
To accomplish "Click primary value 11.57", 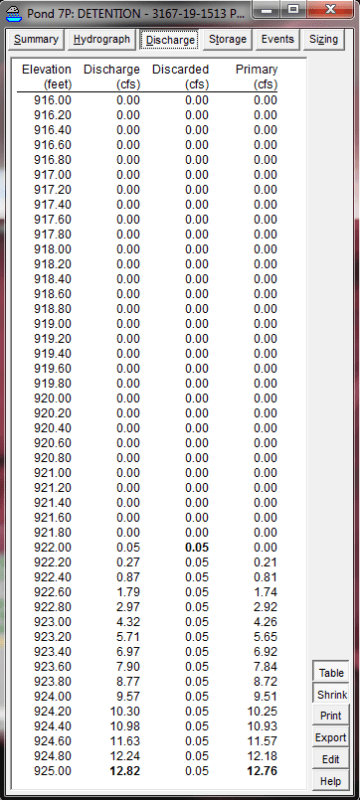I will point(263,741).
